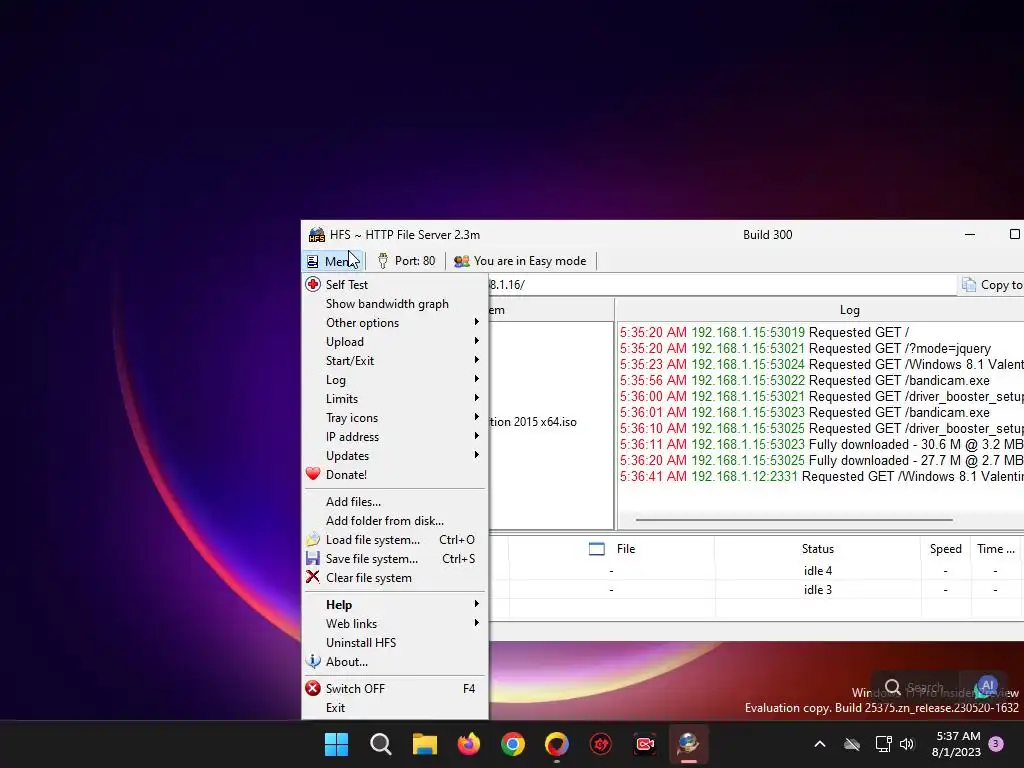The image size is (1024, 768).
Task: Click the volume speaker tray icon
Action: pyautogui.click(x=906, y=744)
